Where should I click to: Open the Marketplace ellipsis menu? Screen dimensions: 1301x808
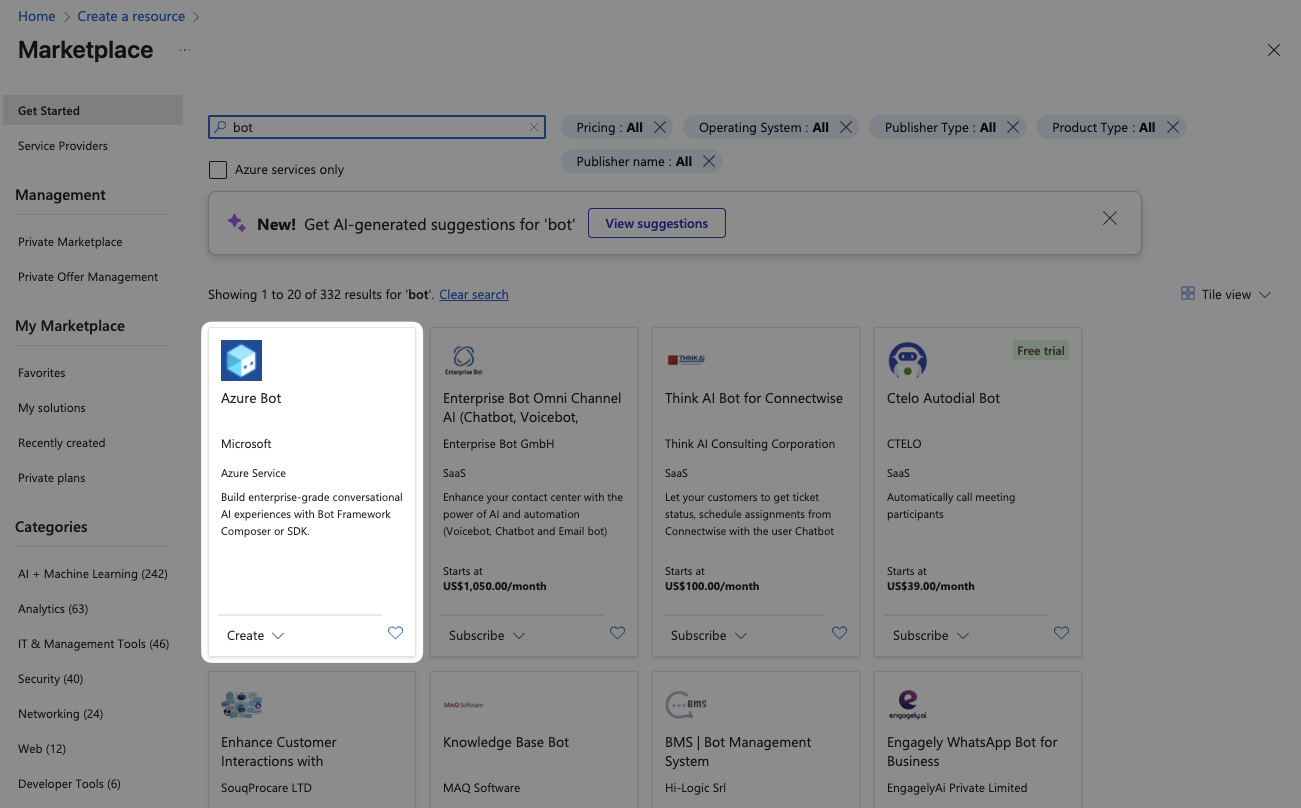pyautogui.click(x=184, y=50)
